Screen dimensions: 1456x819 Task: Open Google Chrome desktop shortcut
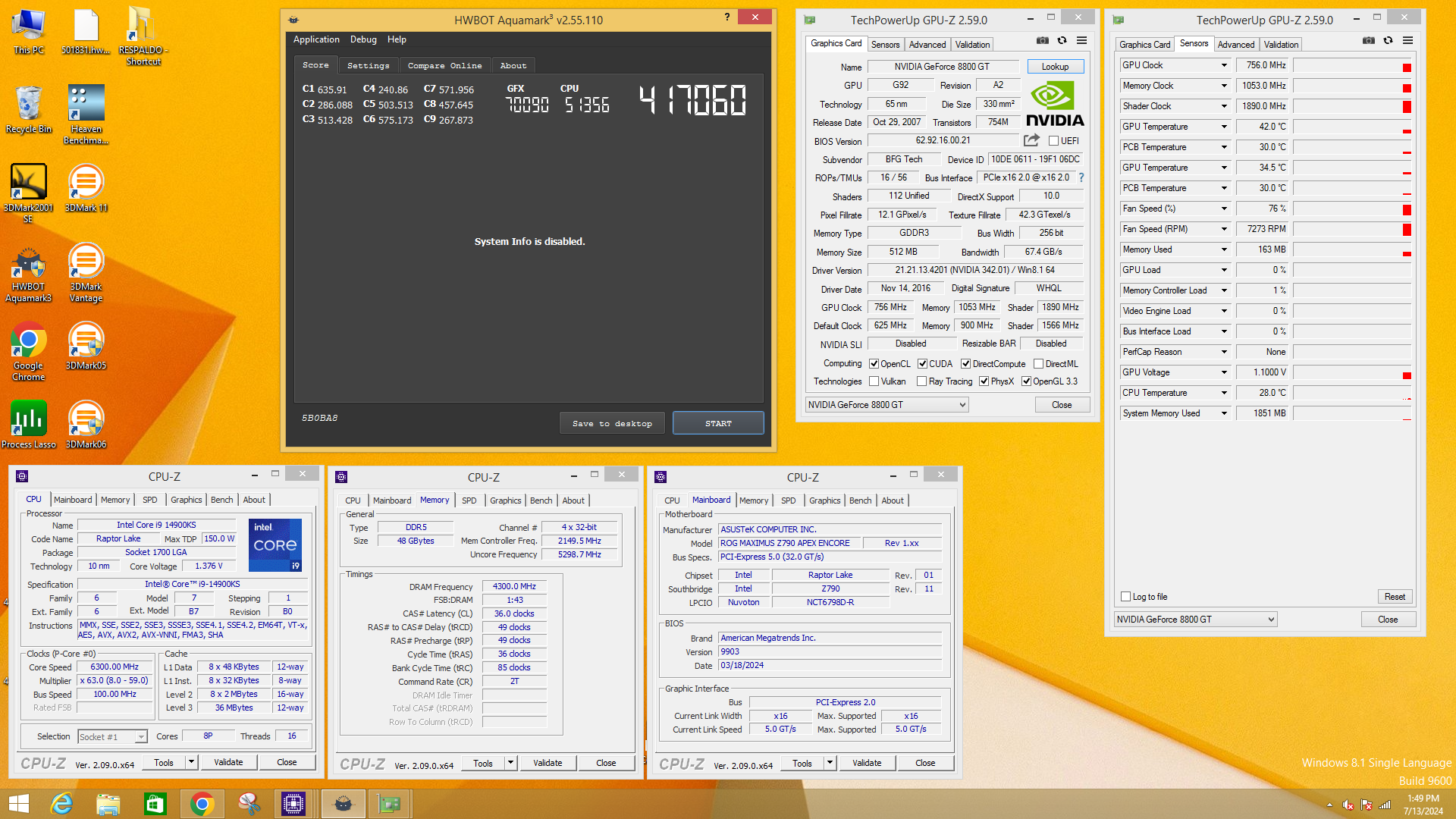coord(29,352)
